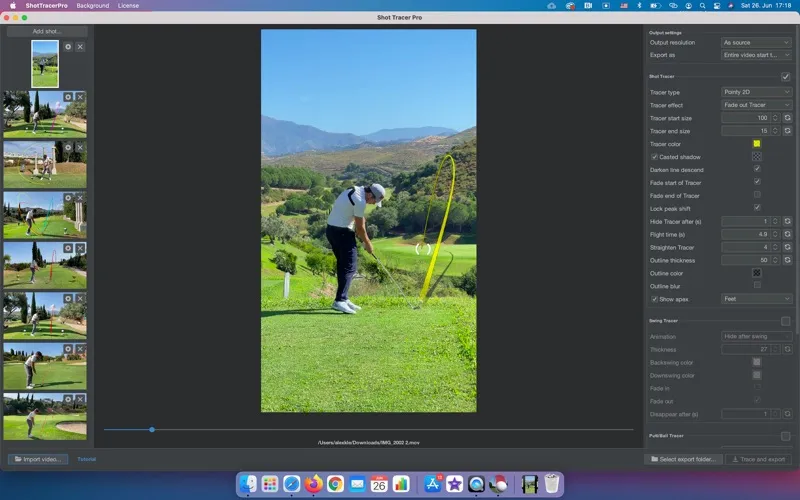Open the Apple menu
Image resolution: width=800 pixels, height=500 pixels.
coord(13,6)
